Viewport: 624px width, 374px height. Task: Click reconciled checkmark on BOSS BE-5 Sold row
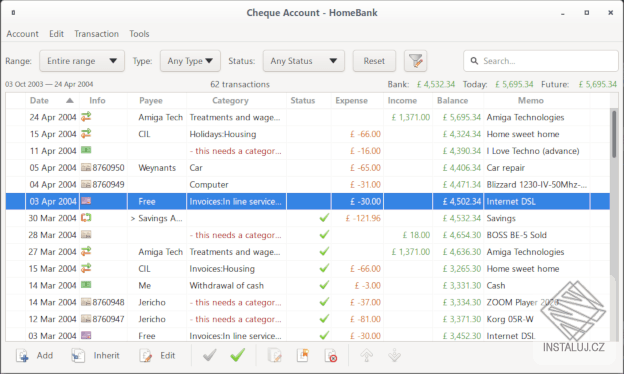click(324, 235)
